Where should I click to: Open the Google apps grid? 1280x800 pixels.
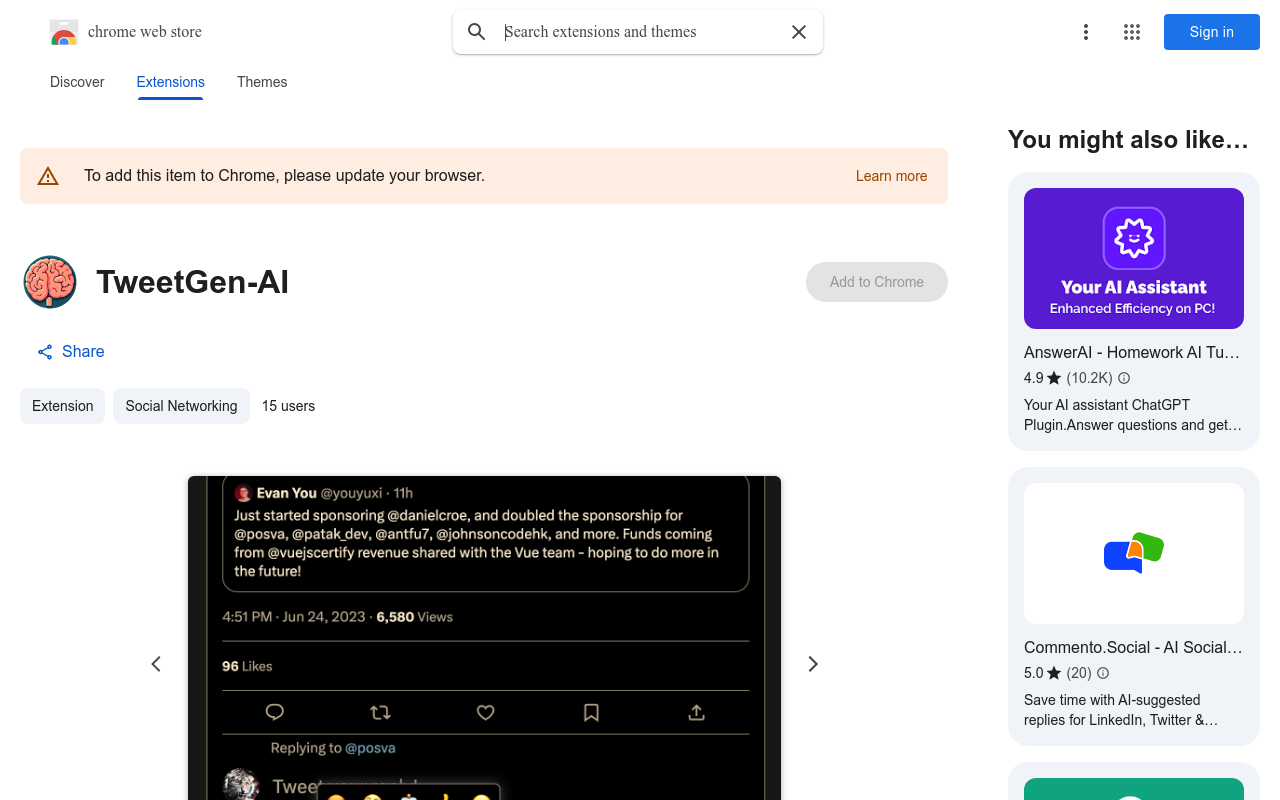tap(1132, 32)
